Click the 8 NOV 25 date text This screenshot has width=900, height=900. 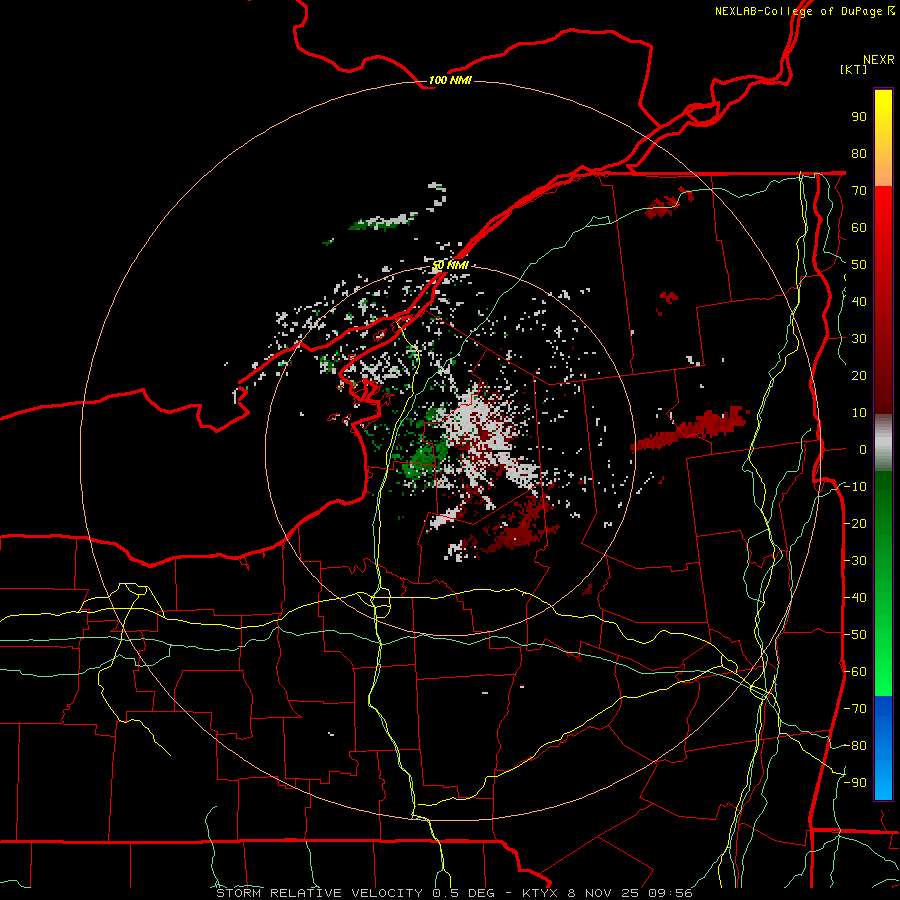point(603,893)
